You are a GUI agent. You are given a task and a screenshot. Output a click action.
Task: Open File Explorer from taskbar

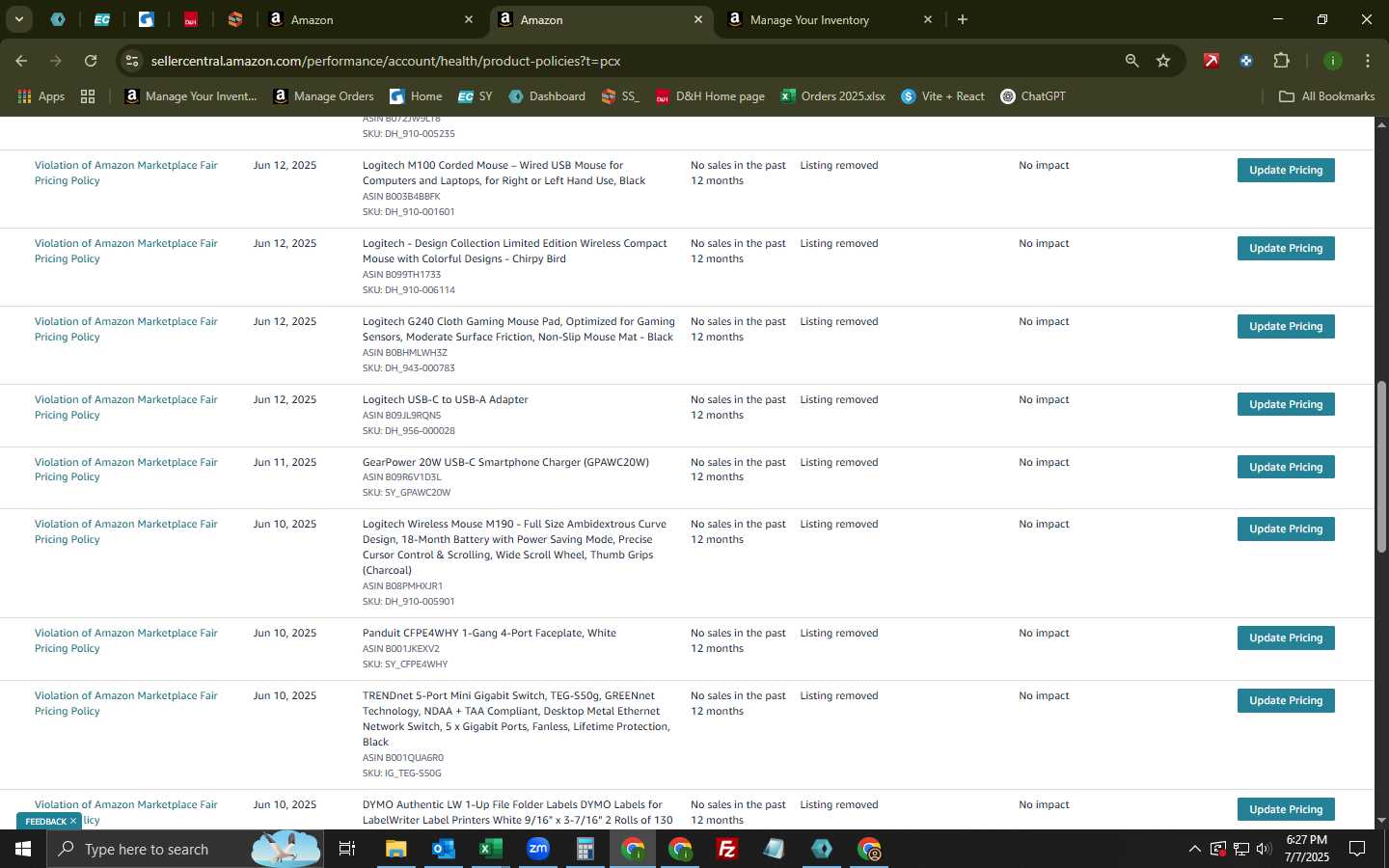[x=396, y=849]
